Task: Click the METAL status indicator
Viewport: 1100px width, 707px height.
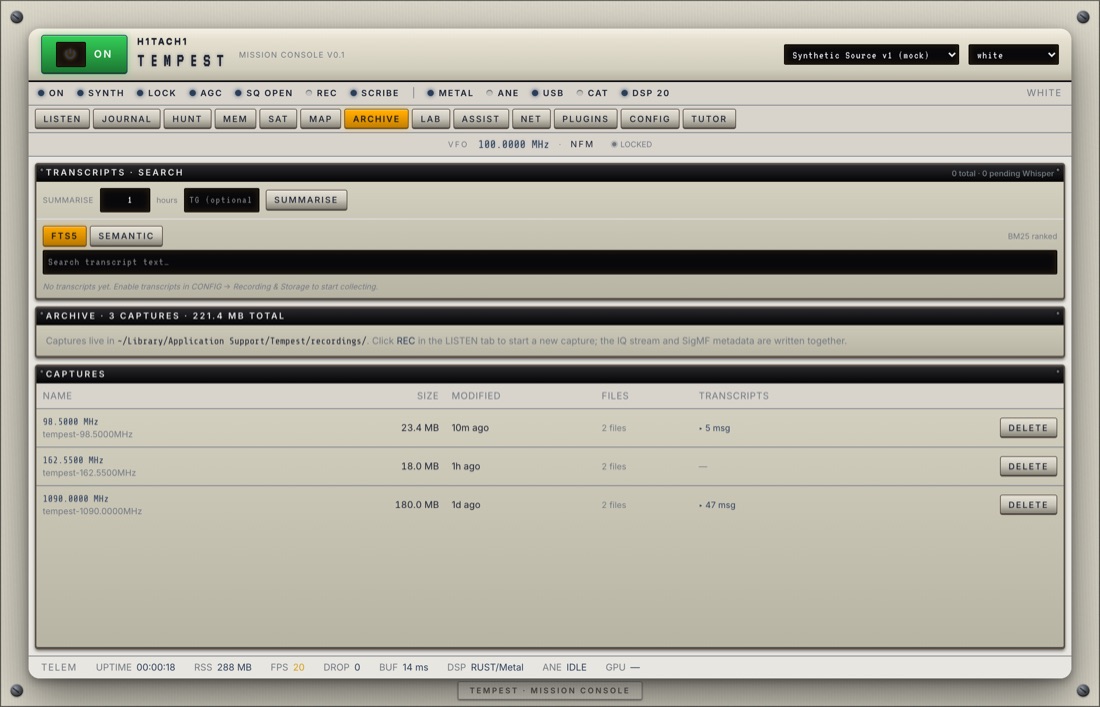Action: click(x=450, y=93)
